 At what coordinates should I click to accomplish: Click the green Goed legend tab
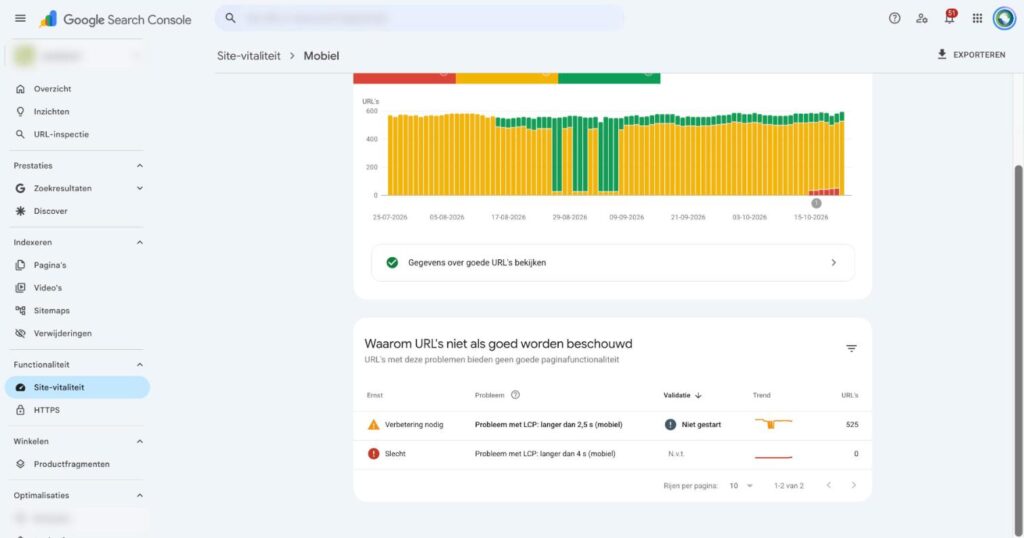click(609, 78)
